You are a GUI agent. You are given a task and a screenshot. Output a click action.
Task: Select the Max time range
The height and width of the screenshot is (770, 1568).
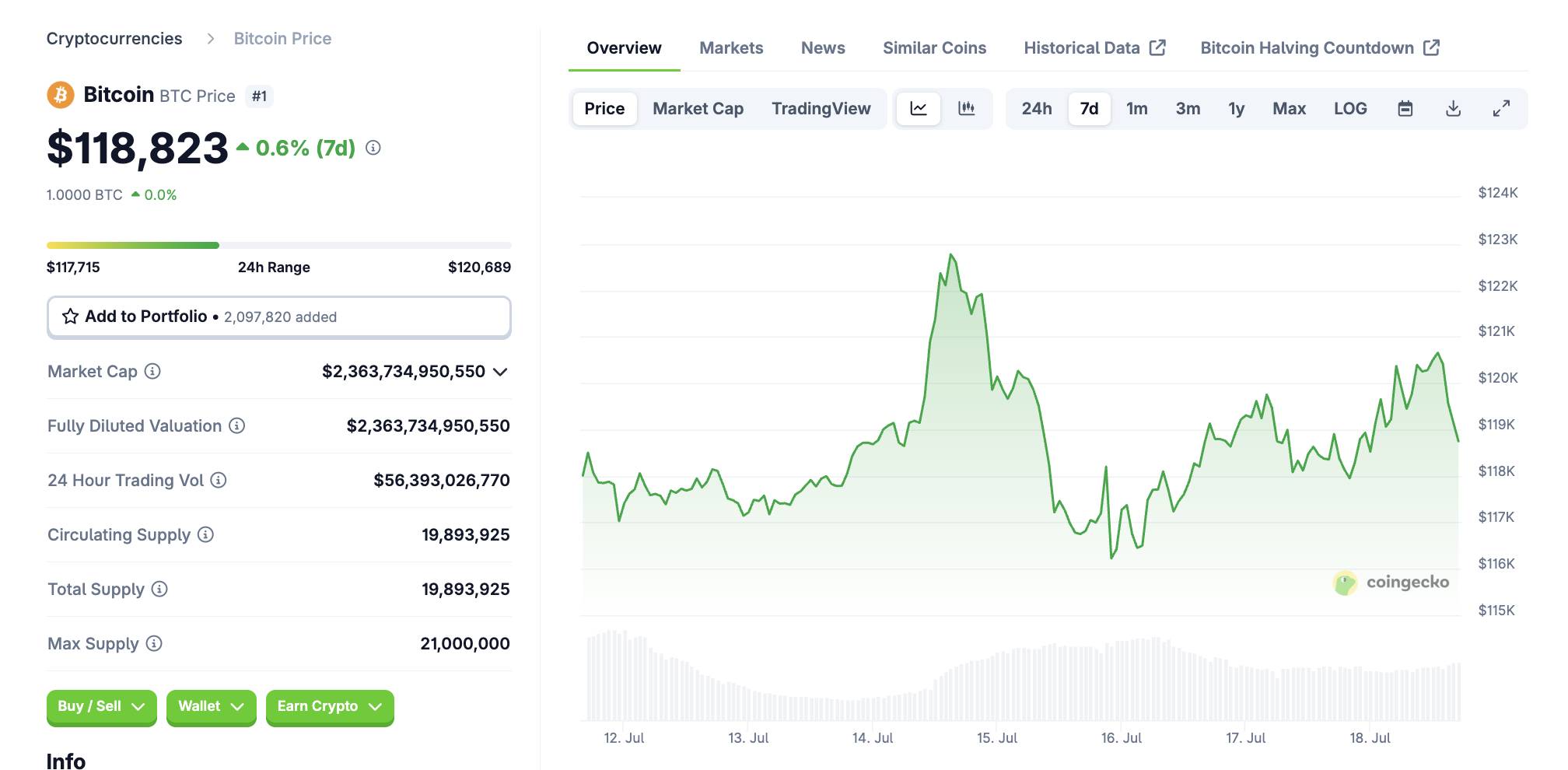click(1289, 109)
